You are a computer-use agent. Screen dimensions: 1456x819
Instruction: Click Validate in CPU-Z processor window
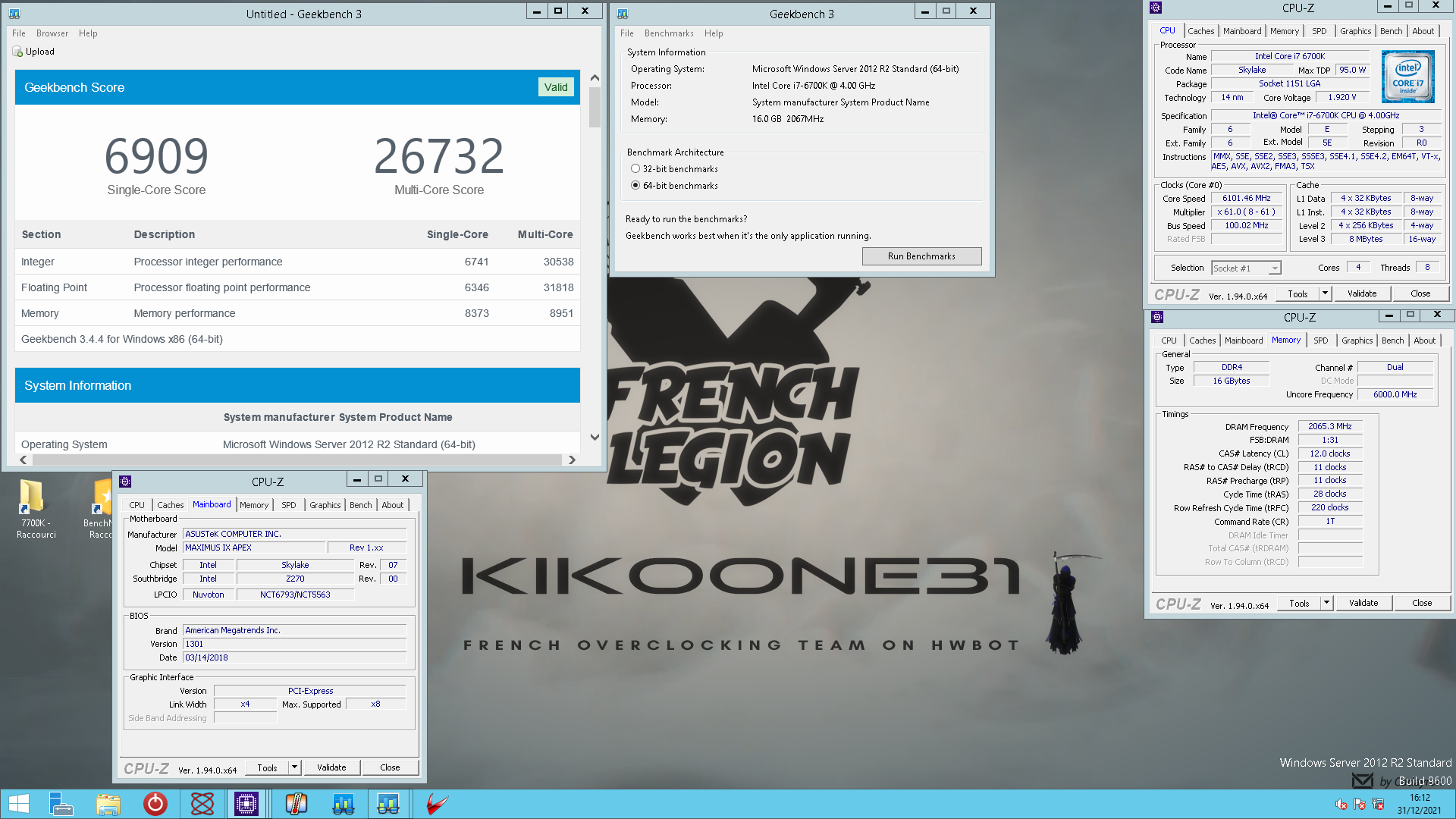pyautogui.click(x=1362, y=293)
